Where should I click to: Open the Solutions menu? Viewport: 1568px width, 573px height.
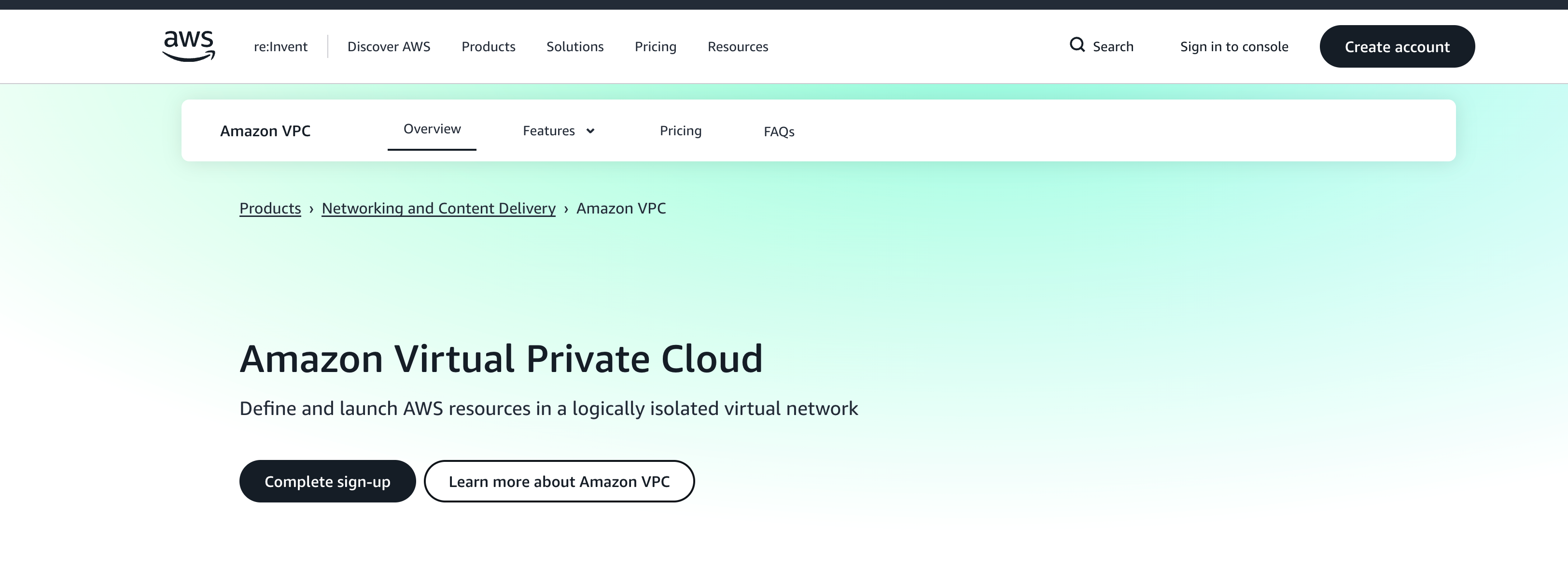tap(574, 46)
